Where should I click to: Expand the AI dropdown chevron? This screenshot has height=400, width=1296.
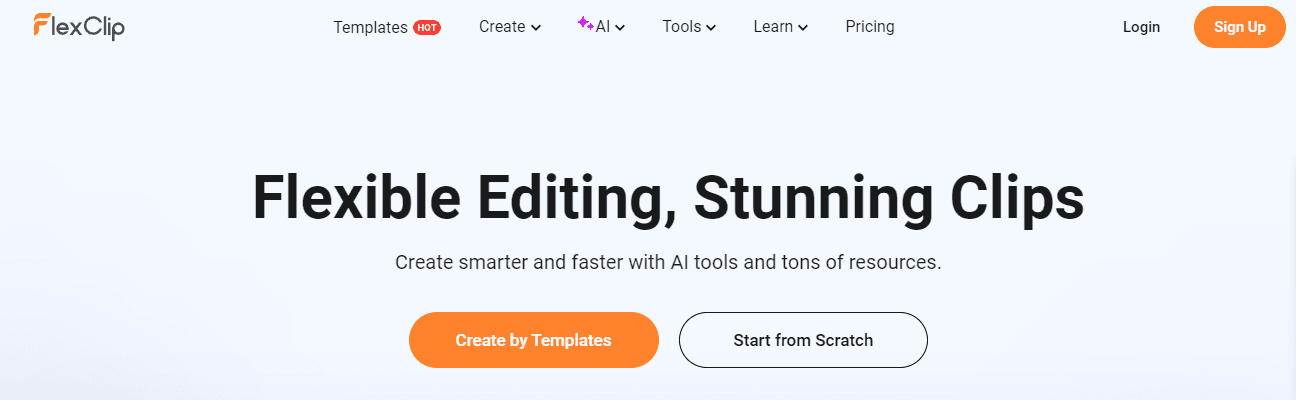620,28
